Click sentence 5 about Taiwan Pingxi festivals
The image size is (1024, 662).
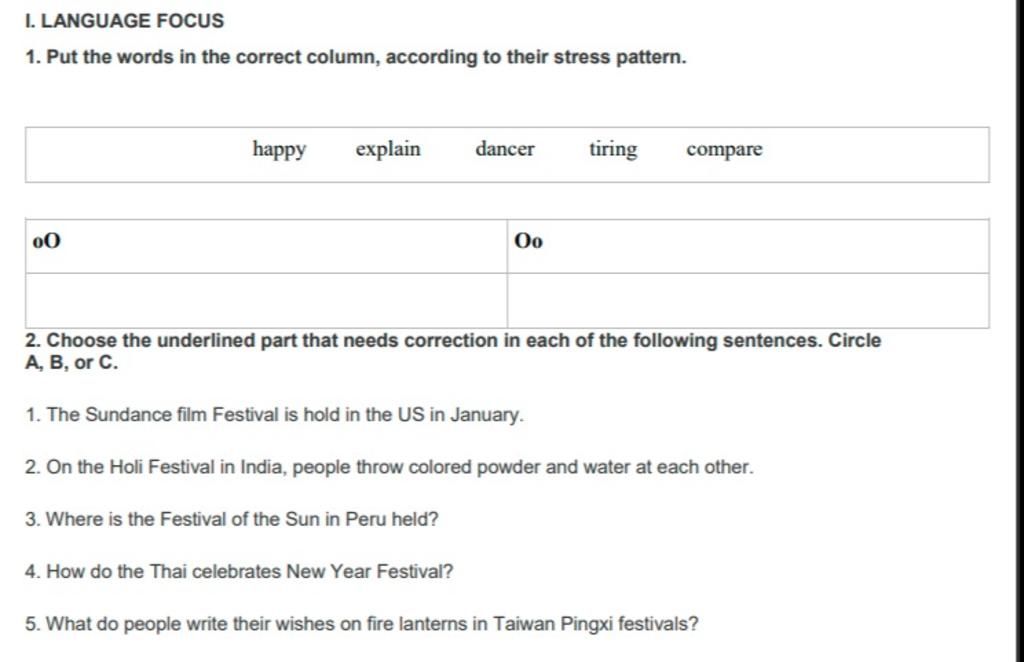coord(362,624)
